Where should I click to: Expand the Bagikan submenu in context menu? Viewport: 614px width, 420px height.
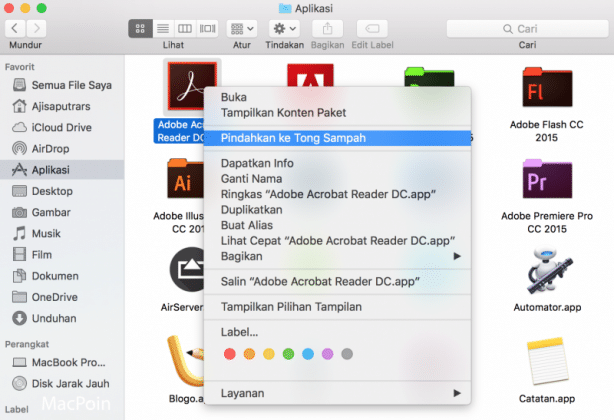pos(338,256)
